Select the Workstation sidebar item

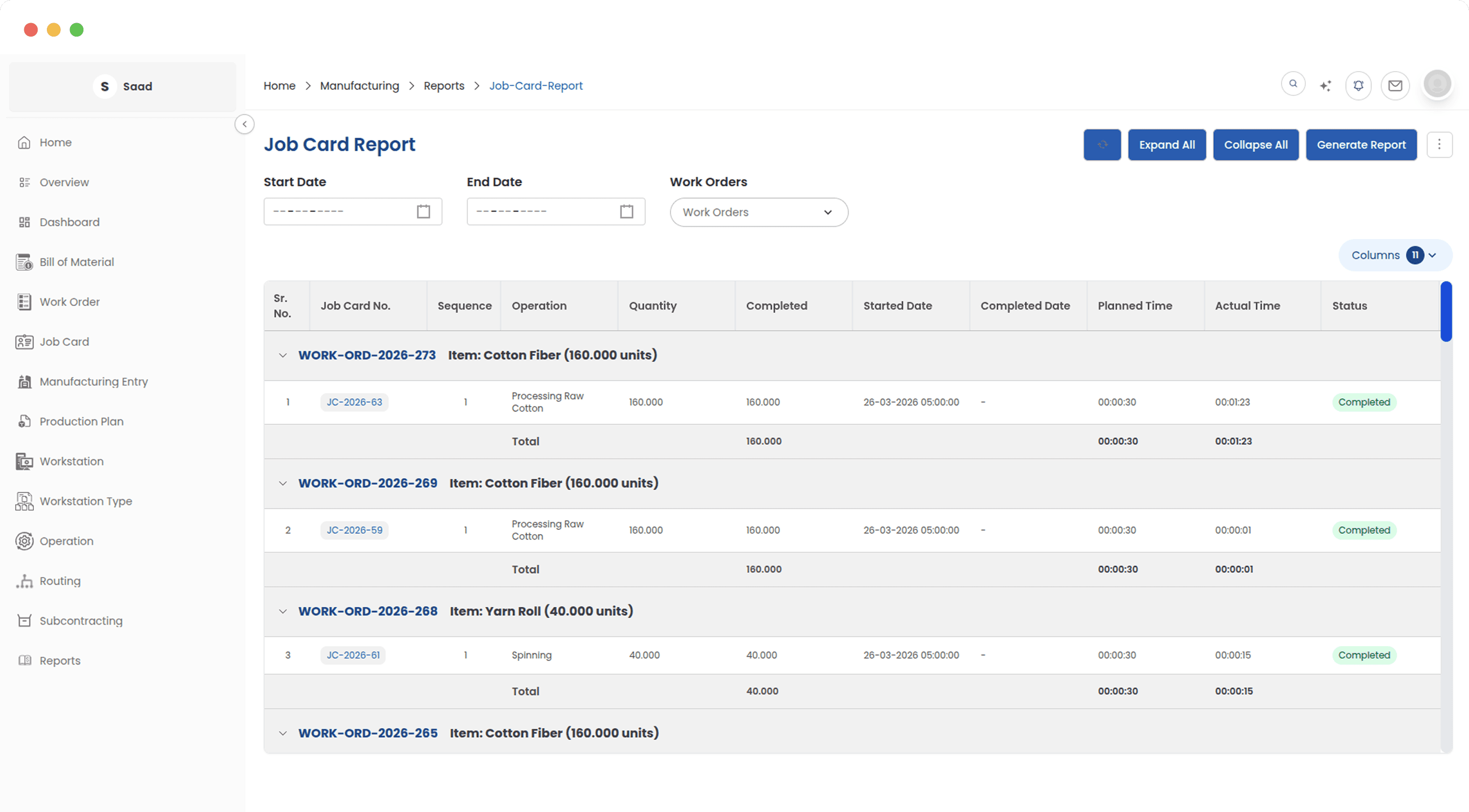(x=72, y=461)
